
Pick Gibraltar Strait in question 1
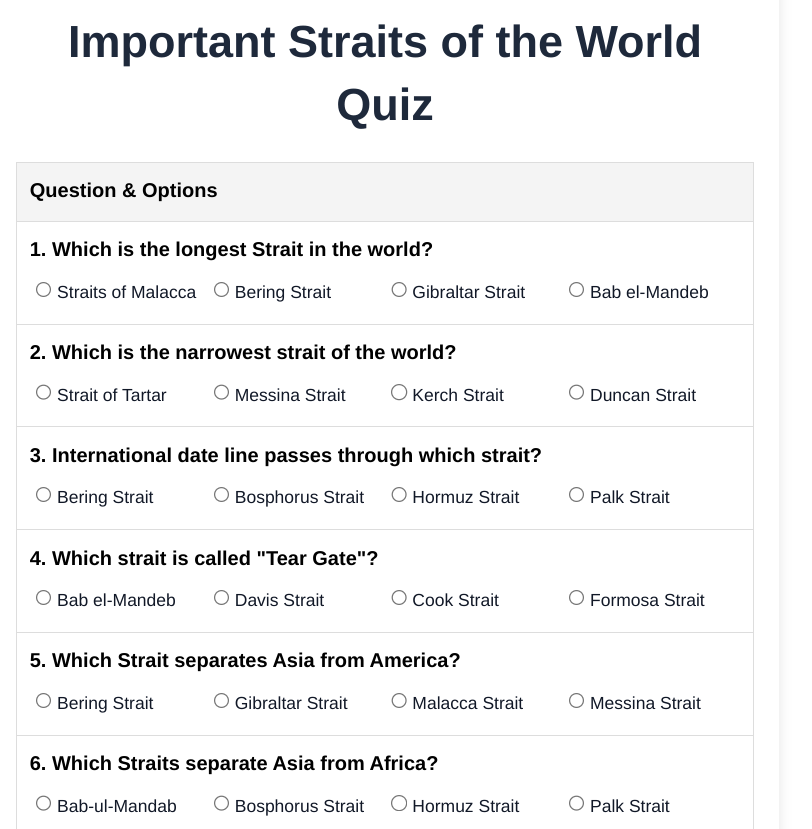(399, 290)
